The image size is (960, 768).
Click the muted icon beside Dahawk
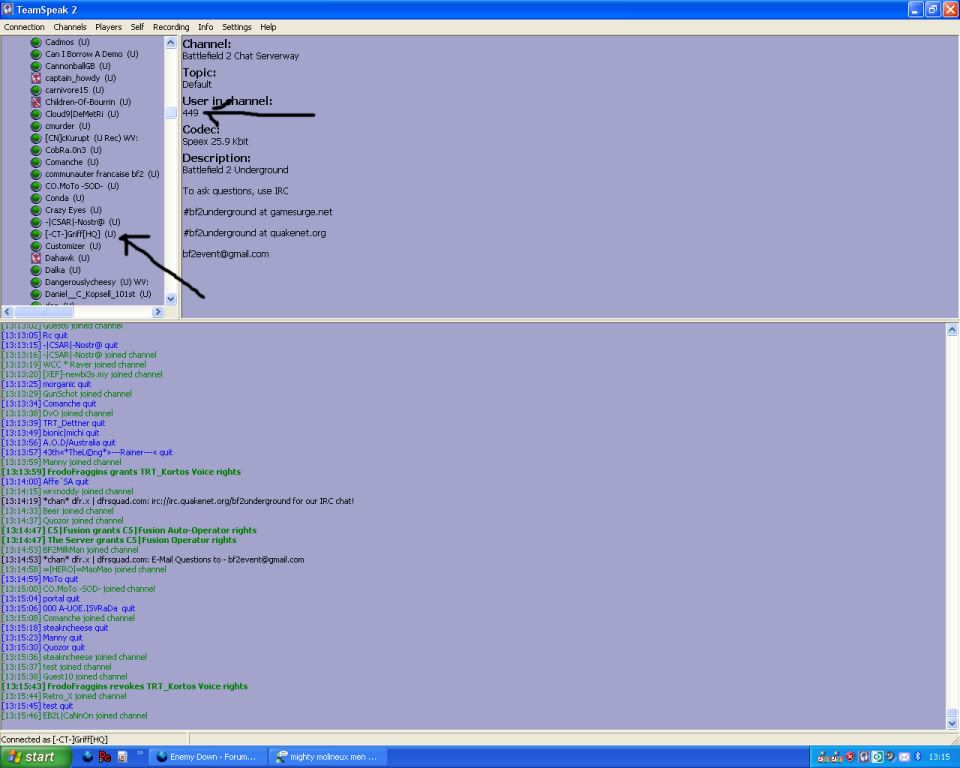36,258
